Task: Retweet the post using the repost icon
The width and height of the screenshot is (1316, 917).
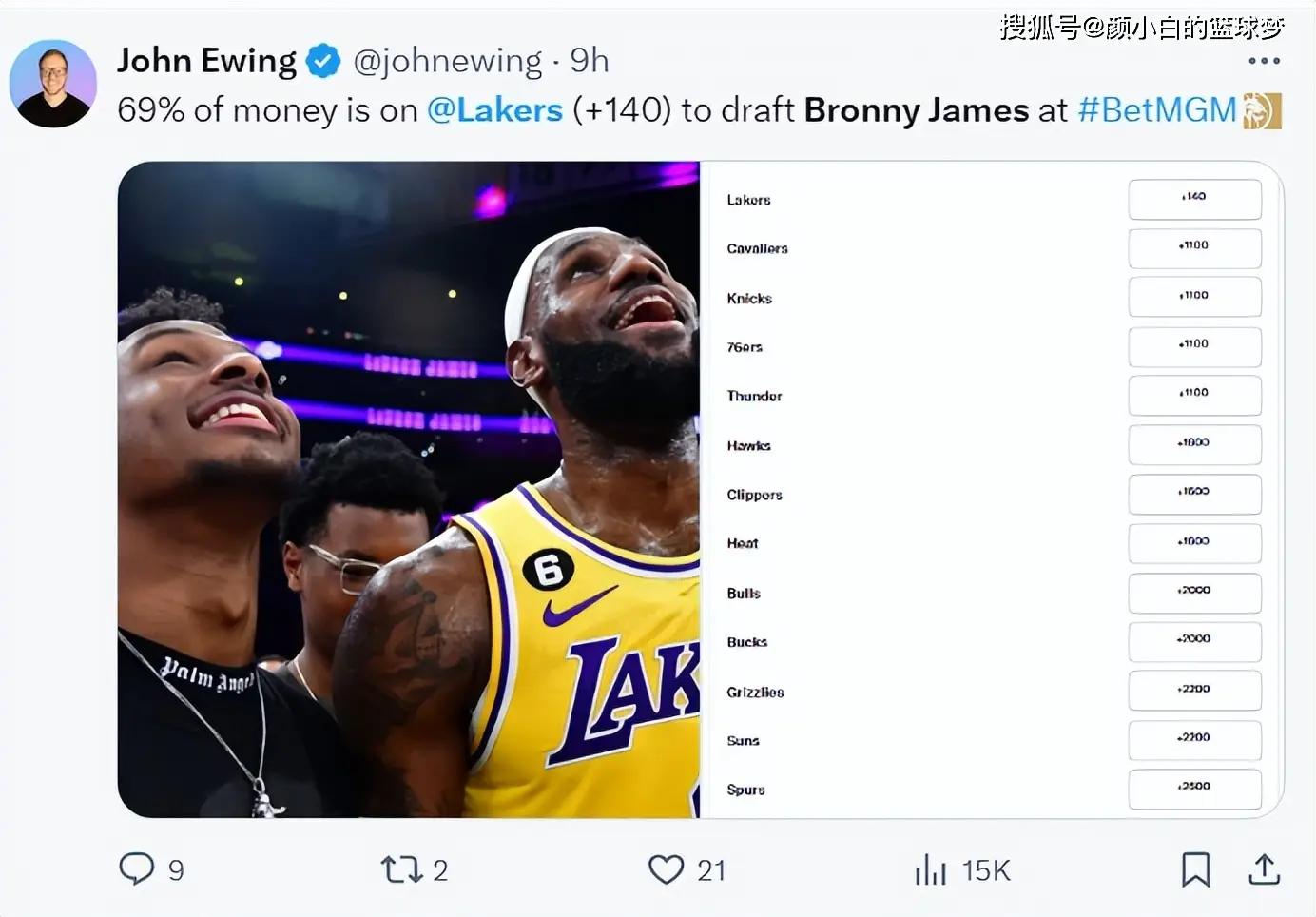Action: click(400, 869)
